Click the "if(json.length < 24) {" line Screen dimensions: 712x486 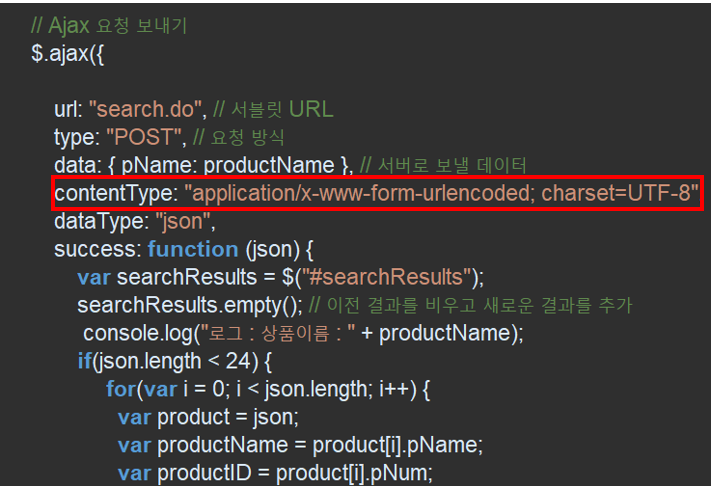pyautogui.click(x=175, y=362)
